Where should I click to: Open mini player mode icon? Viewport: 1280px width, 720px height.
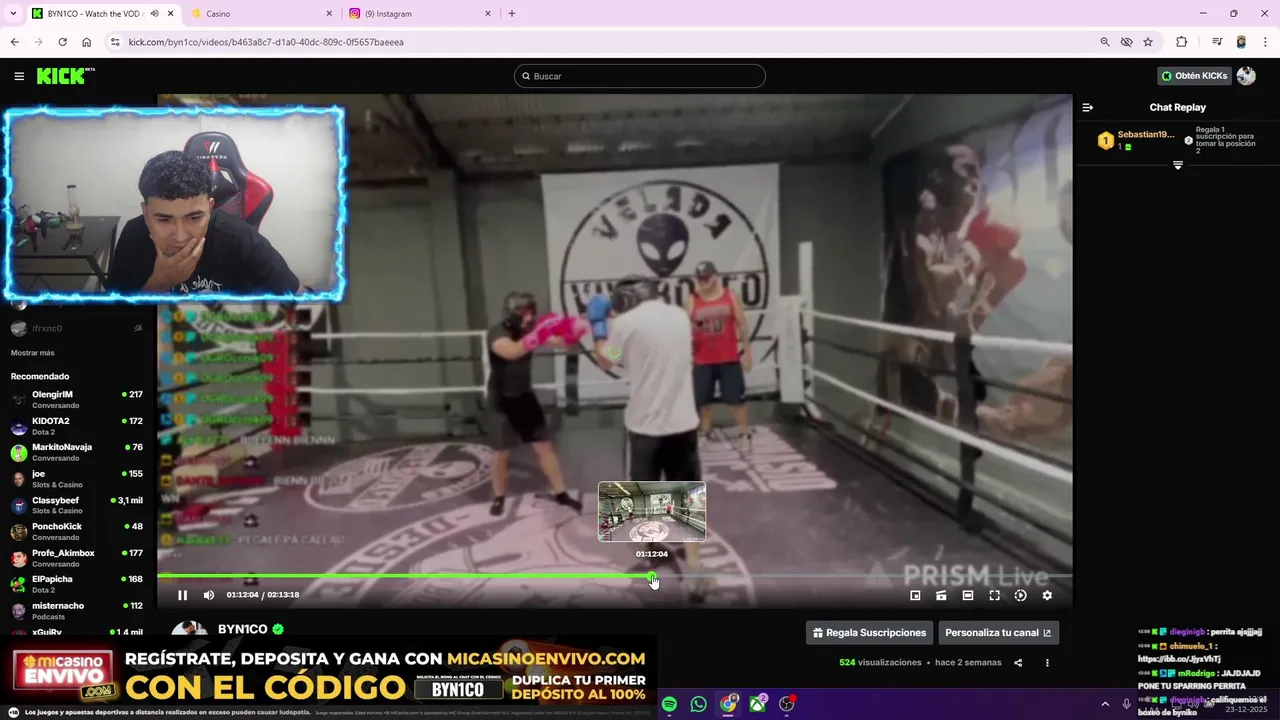tap(915, 595)
